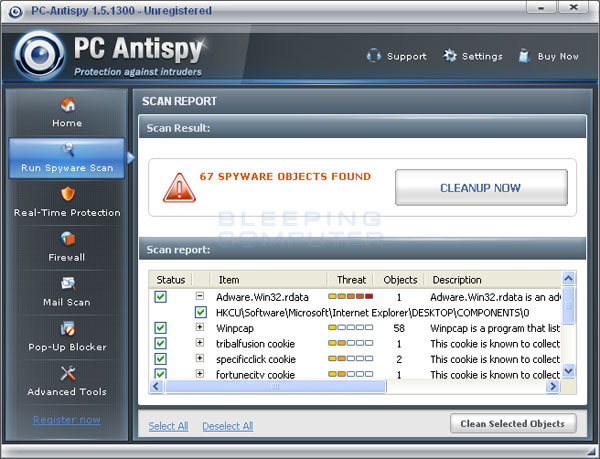Open the Mail Scan section
The height and width of the screenshot is (459, 600).
(67, 292)
